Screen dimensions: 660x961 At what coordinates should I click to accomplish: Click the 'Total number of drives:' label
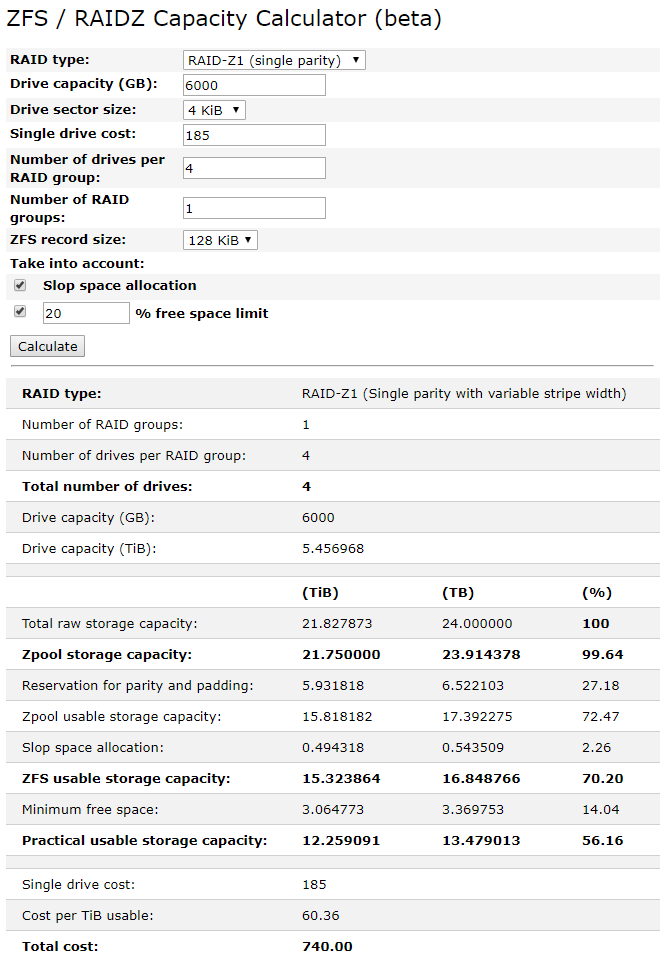(107, 487)
